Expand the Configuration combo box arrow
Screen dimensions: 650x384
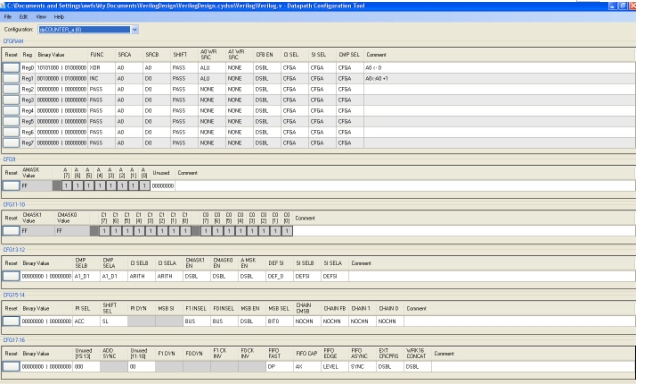tap(135, 29)
